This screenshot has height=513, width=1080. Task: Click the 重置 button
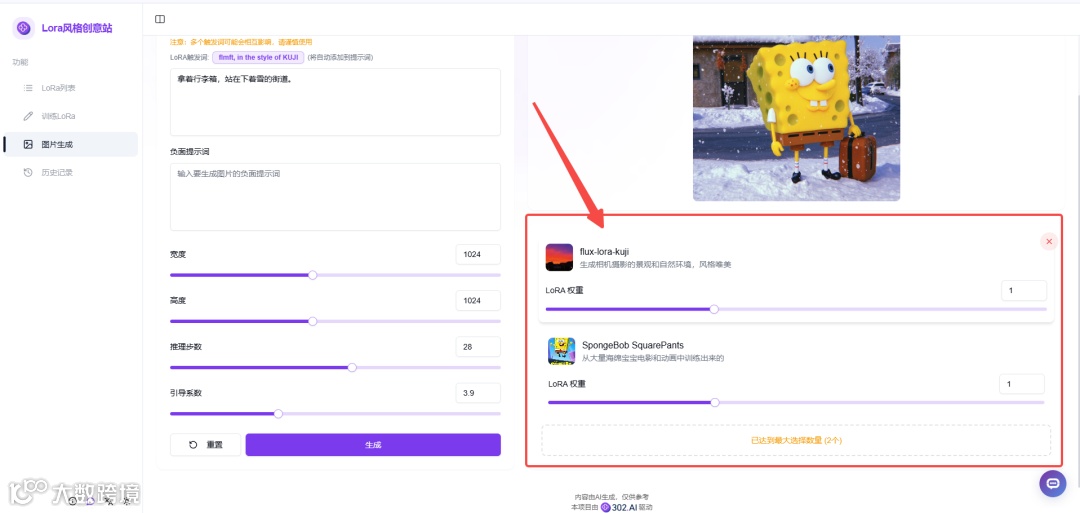coord(205,445)
